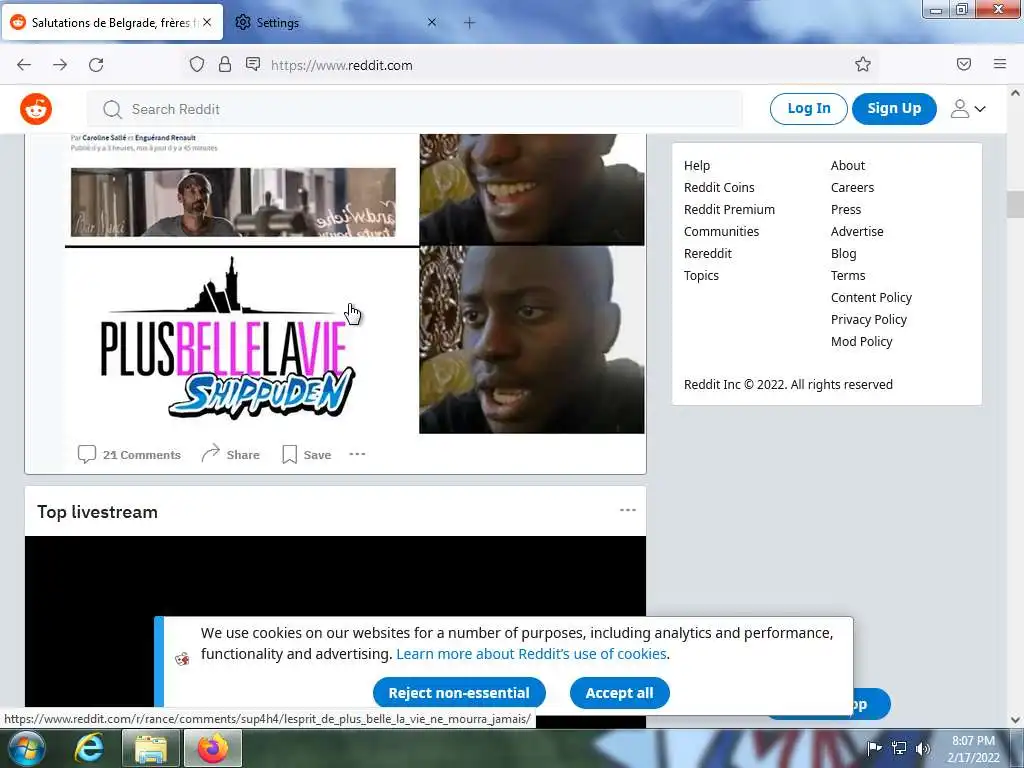Click the search magnifier icon
Image resolution: width=1024 pixels, height=768 pixels.
112,109
